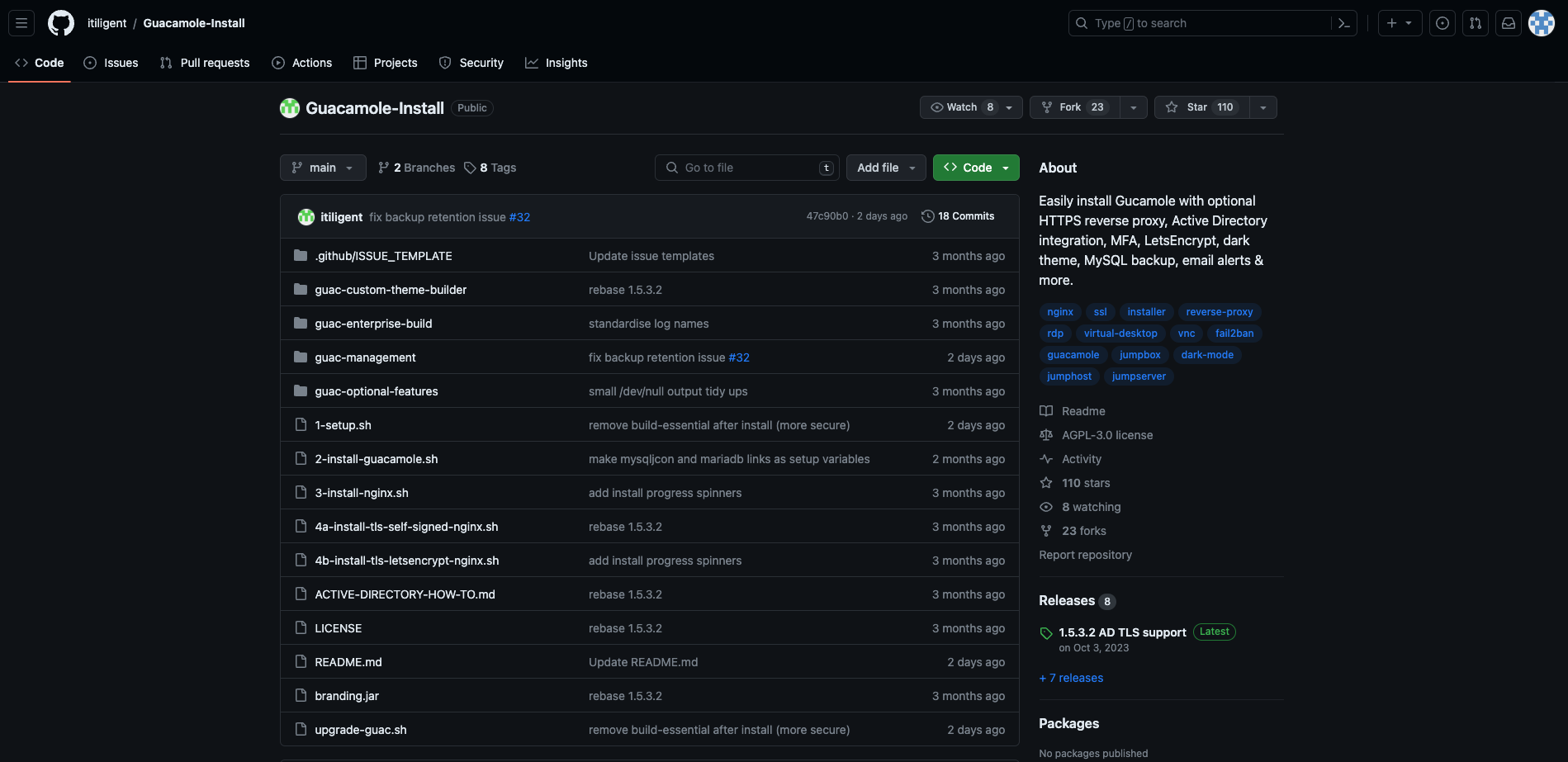Click the Go to file search field
Screen dimensions: 1568x762
[747, 168]
